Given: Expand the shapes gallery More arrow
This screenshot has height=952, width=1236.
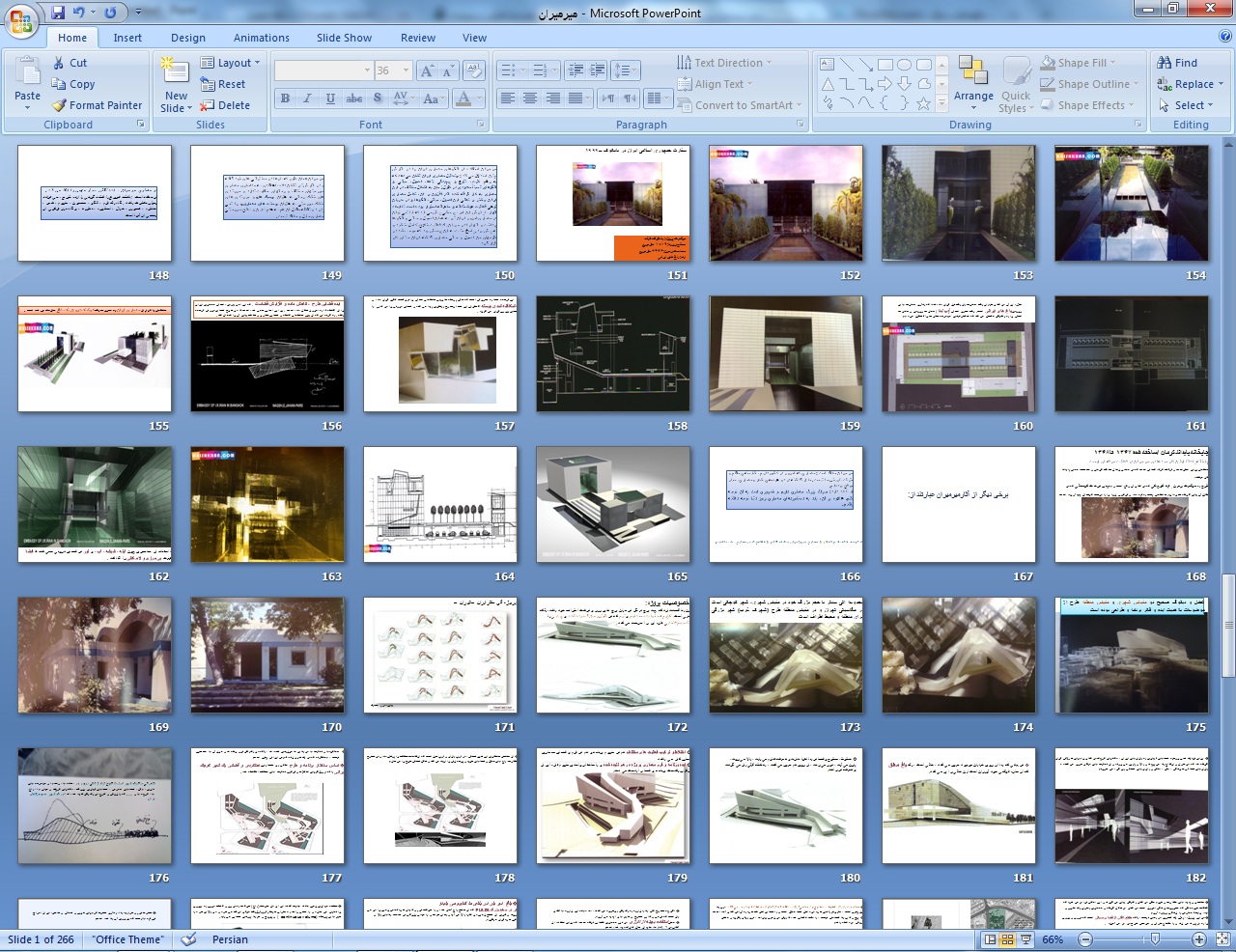Looking at the screenshot, I should (x=942, y=103).
